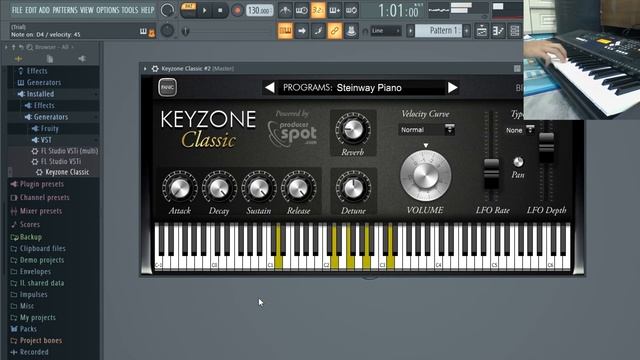Click the keyboard icon in hint bar
Screen dimensions: 640x360
tap(143, 31)
